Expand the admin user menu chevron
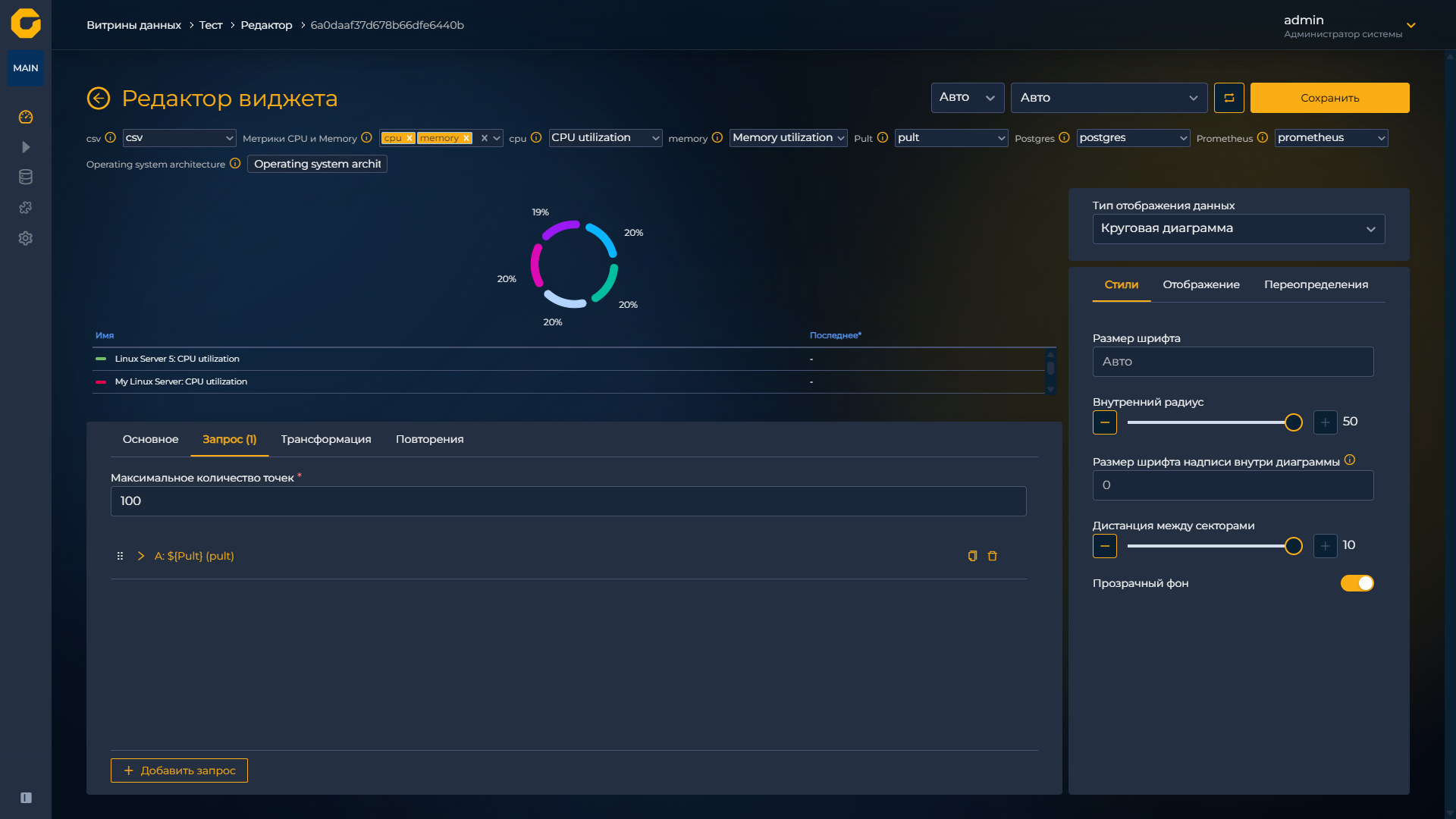The height and width of the screenshot is (819, 1456). click(1411, 26)
